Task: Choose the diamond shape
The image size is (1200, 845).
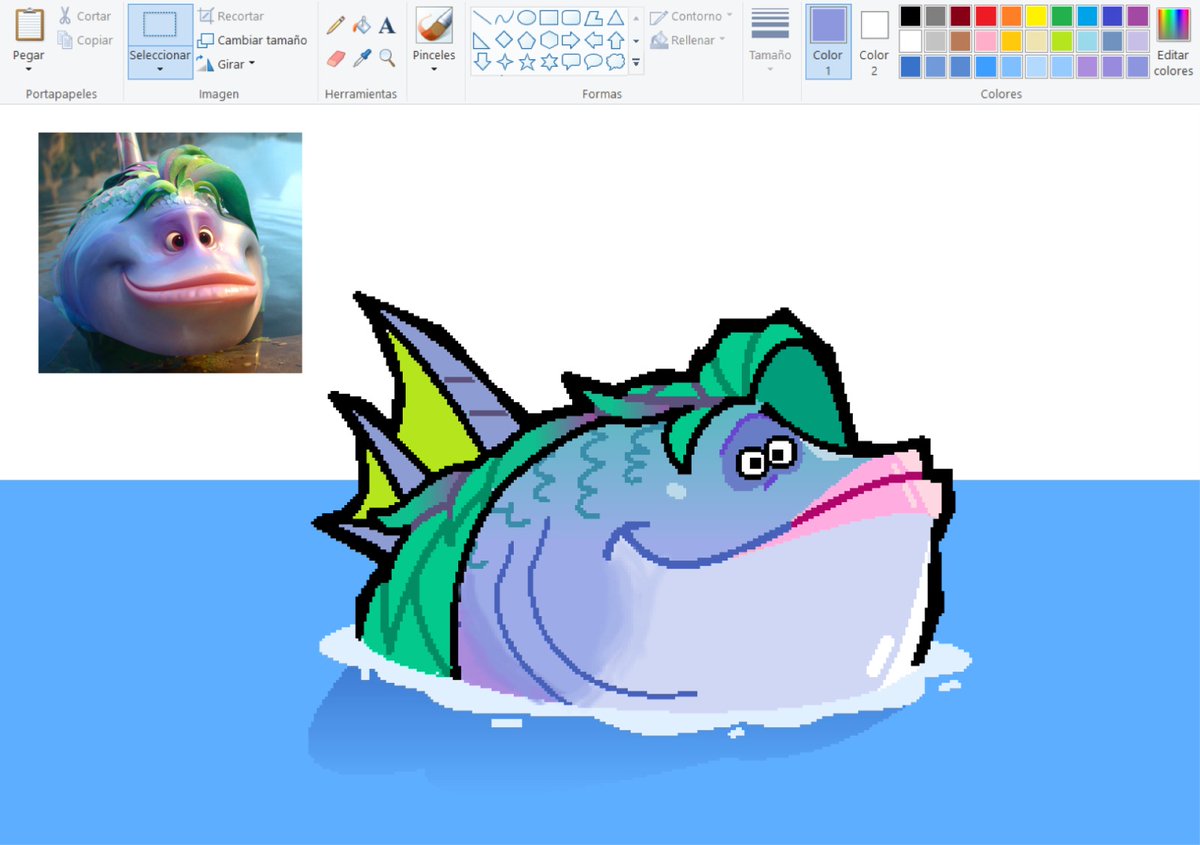Action: click(504, 40)
